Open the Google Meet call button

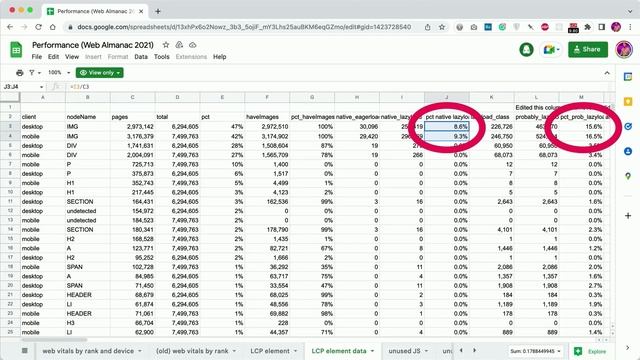pyautogui.click(x=551, y=49)
